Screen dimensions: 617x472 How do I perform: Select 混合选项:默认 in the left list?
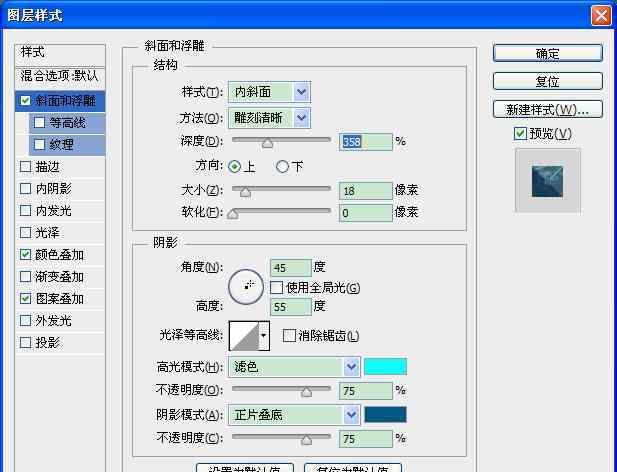pyautogui.click(x=60, y=76)
